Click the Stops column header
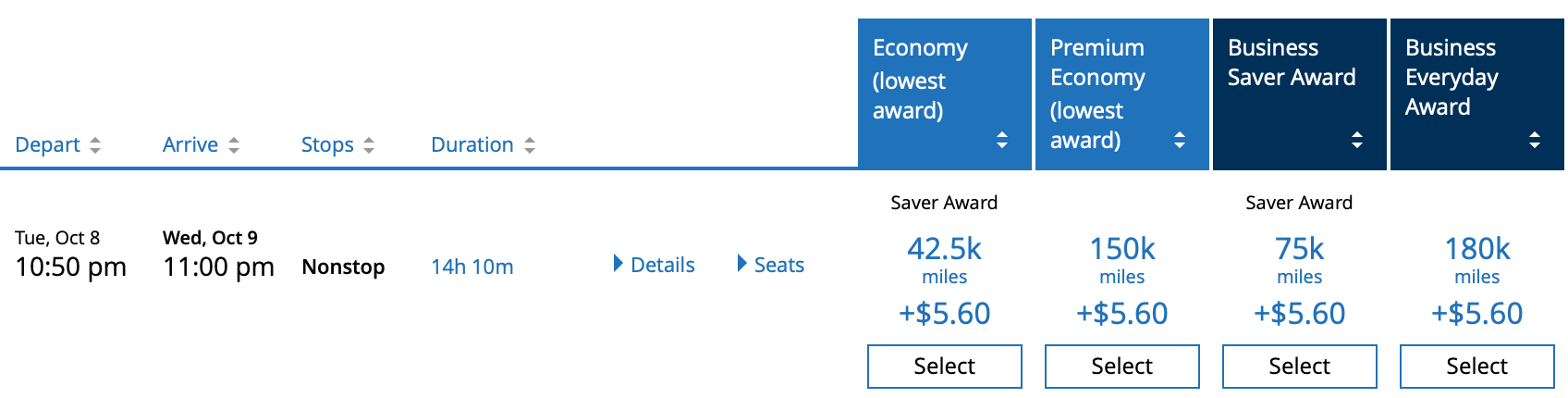 click(x=327, y=145)
